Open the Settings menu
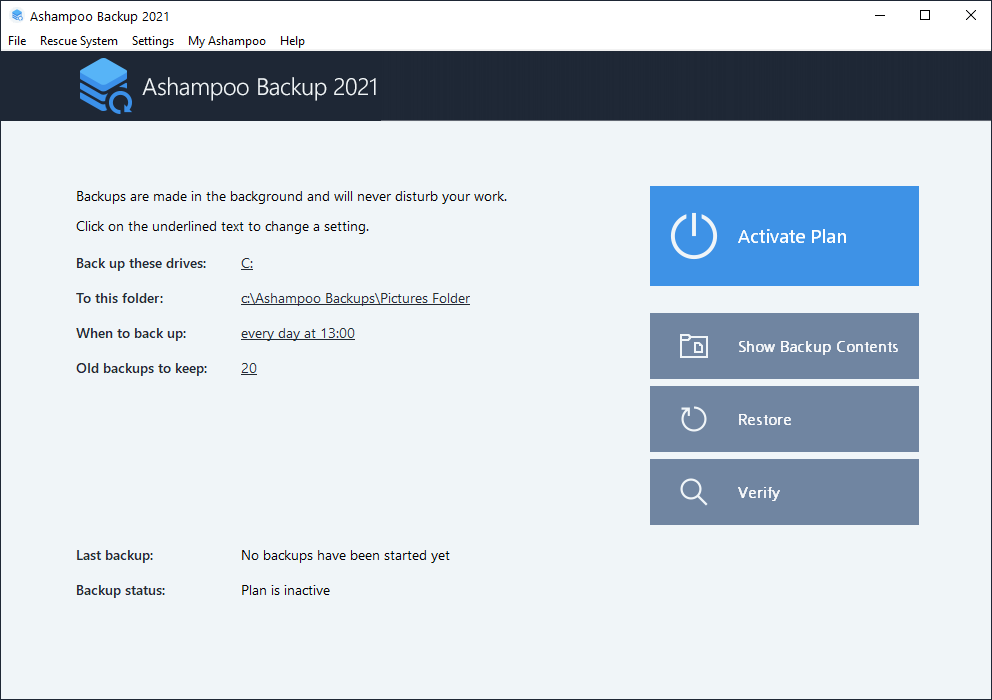The height and width of the screenshot is (700, 992). click(153, 41)
